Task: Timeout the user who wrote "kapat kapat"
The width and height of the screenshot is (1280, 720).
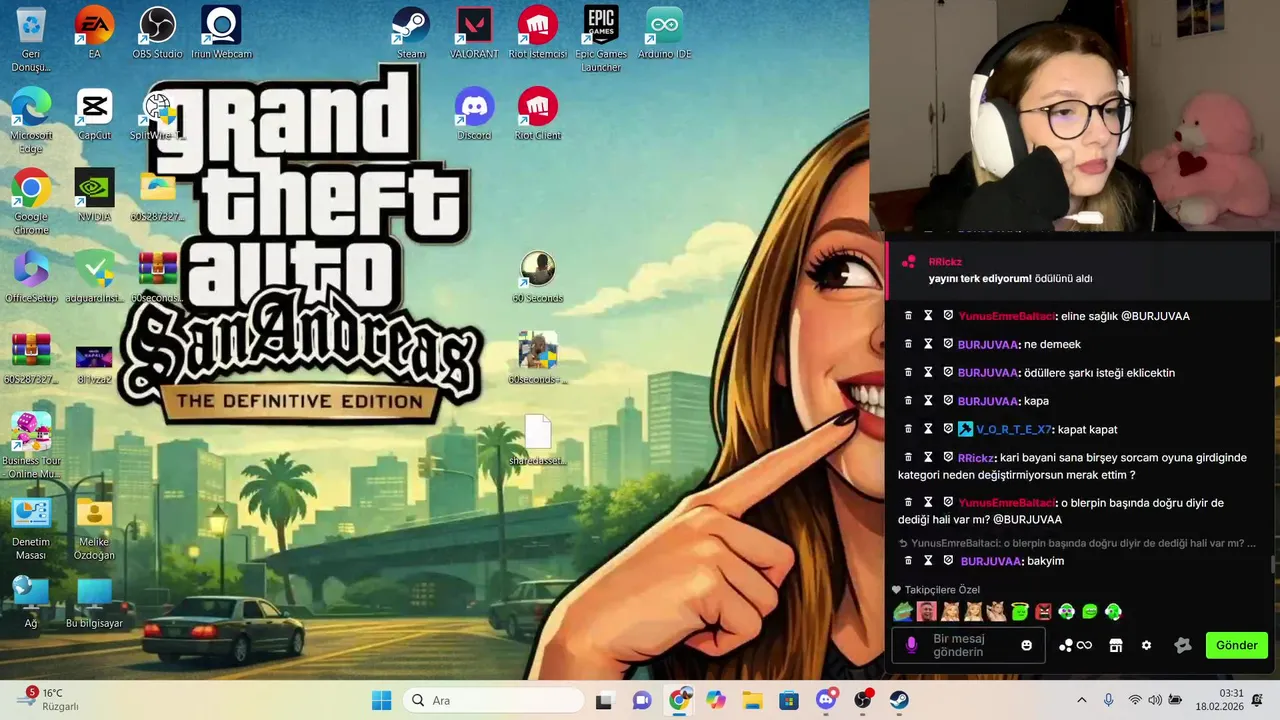Action: [928, 429]
